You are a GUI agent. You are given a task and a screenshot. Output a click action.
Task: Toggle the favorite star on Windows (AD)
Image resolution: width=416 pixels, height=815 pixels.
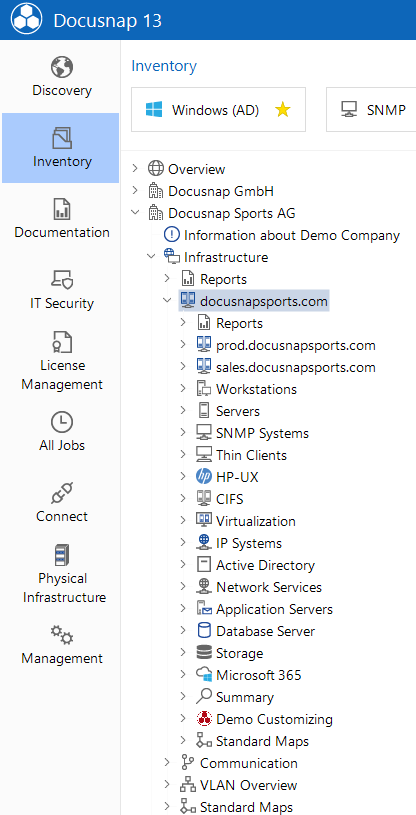coord(282,110)
